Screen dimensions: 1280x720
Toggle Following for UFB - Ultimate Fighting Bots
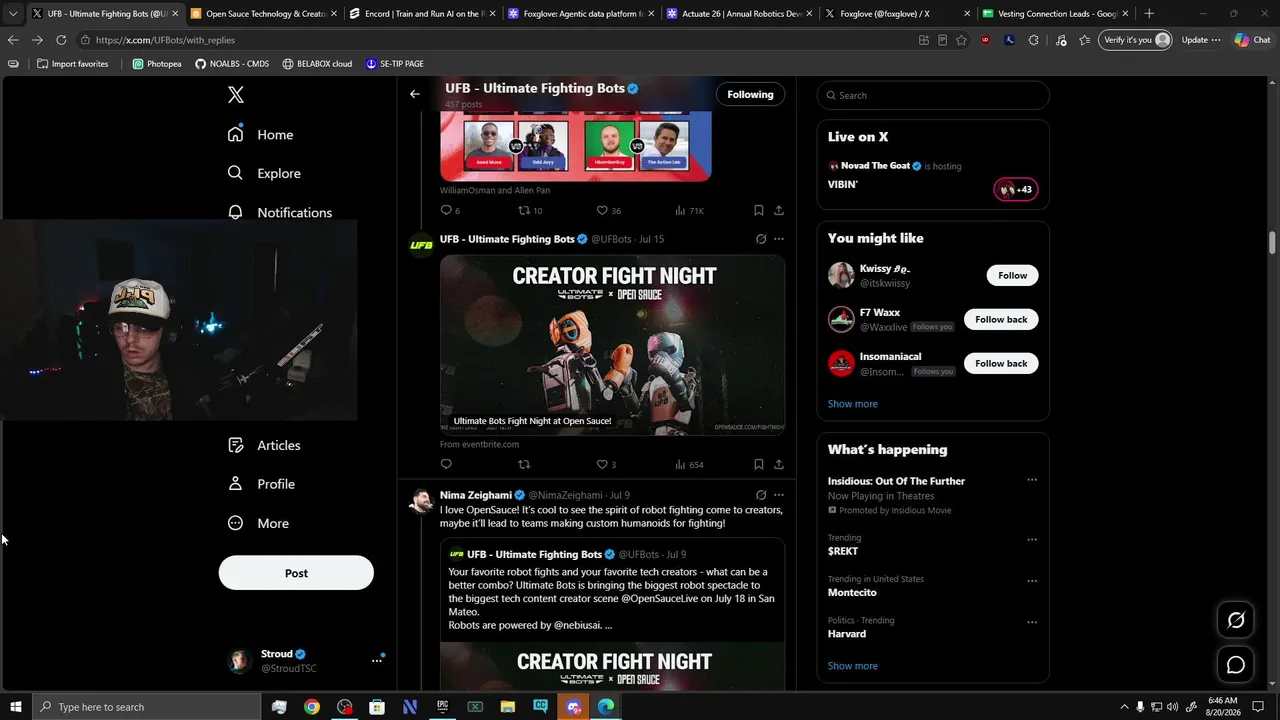tap(750, 94)
